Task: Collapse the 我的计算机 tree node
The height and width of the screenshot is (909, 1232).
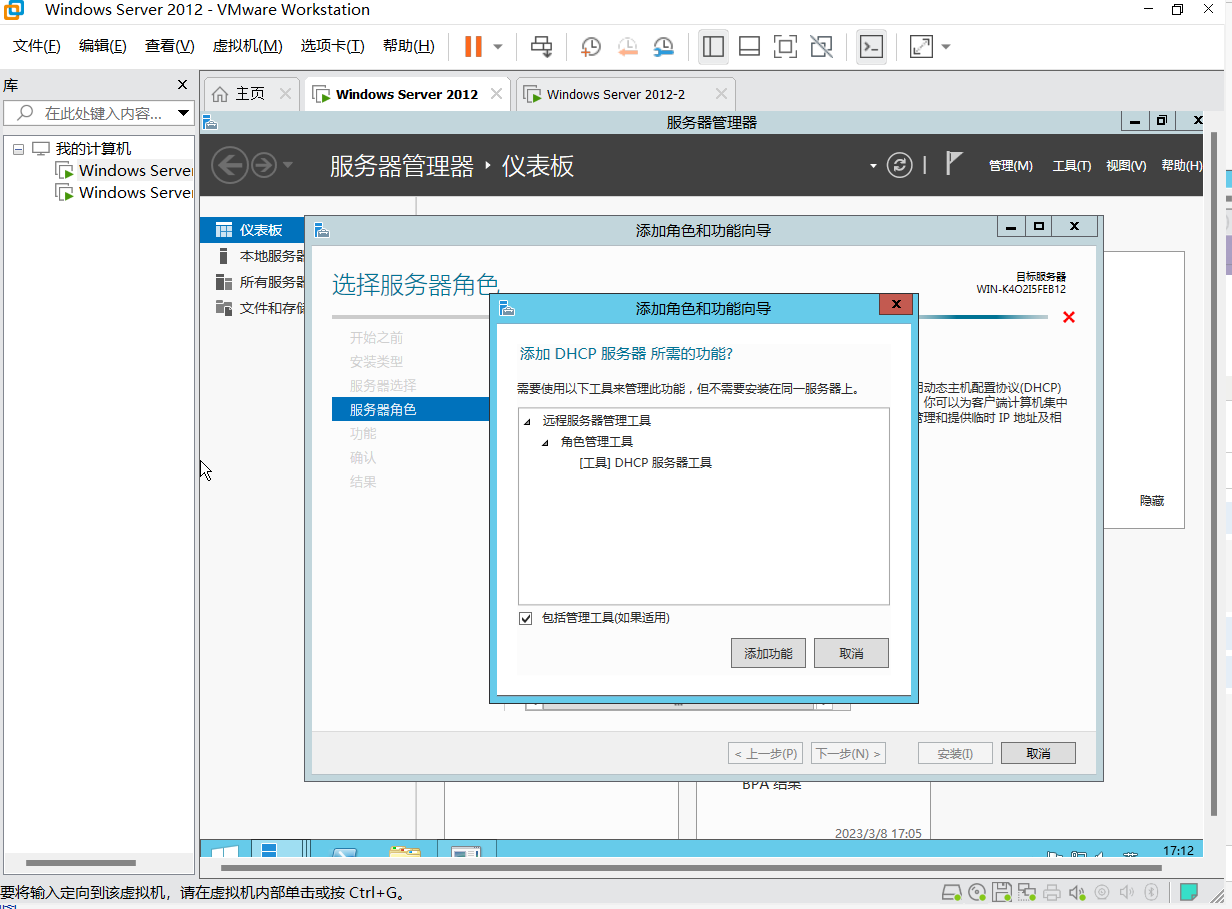Action: [x=18, y=149]
